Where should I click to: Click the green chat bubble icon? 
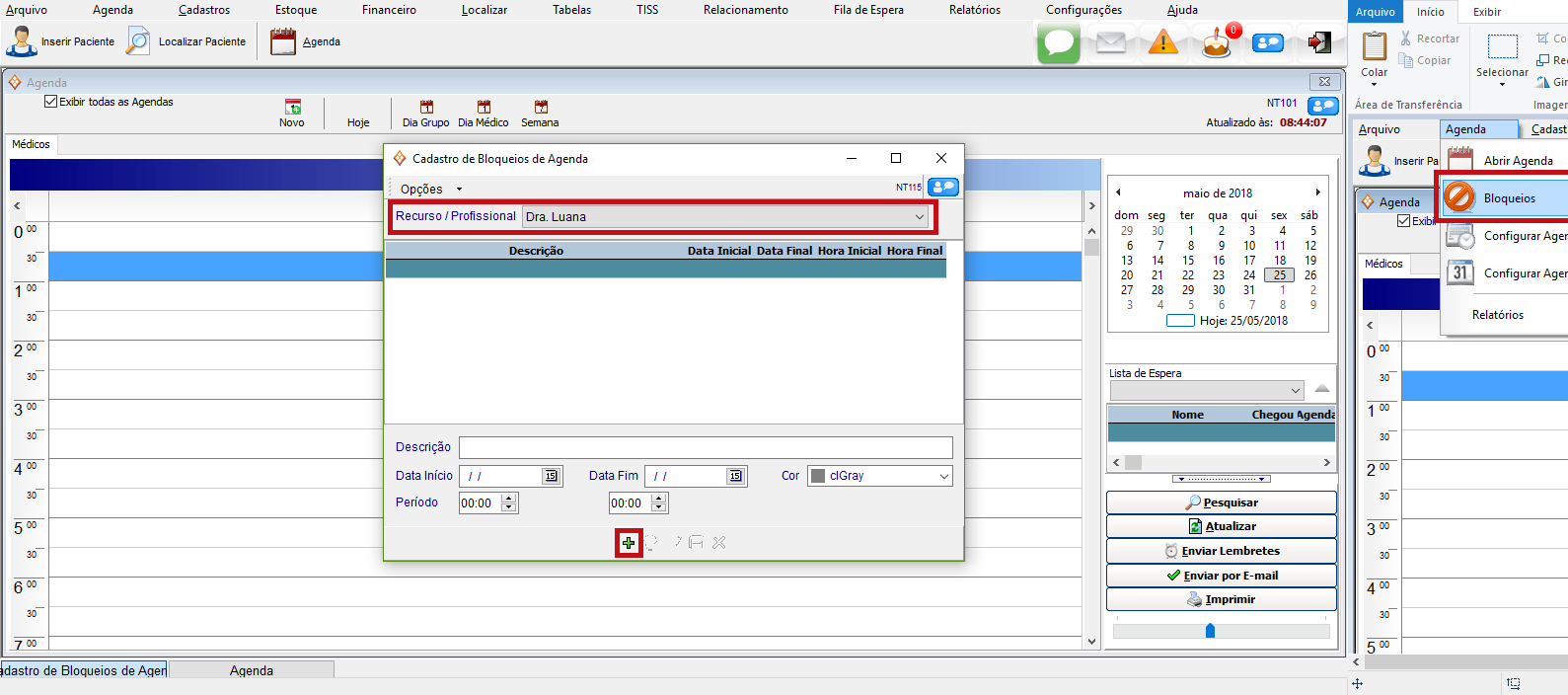pos(1058,43)
